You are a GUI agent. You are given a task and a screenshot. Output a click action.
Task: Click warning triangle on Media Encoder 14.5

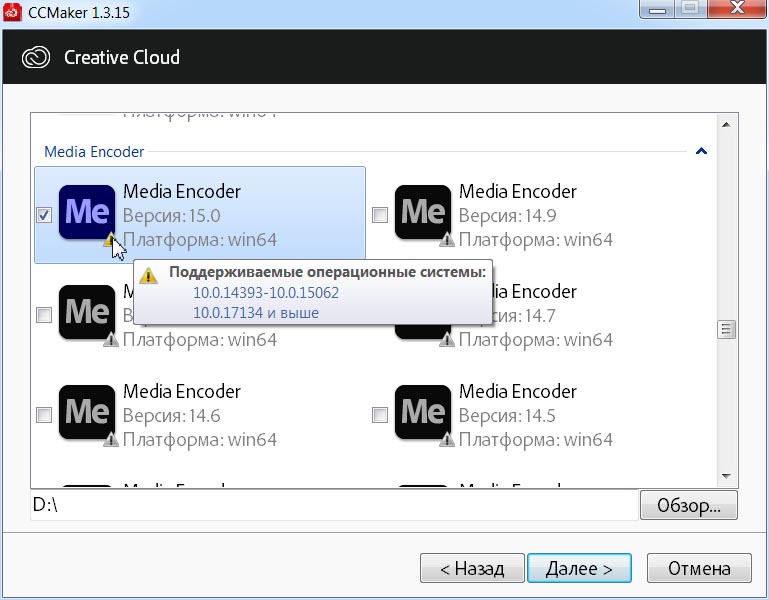[447, 440]
